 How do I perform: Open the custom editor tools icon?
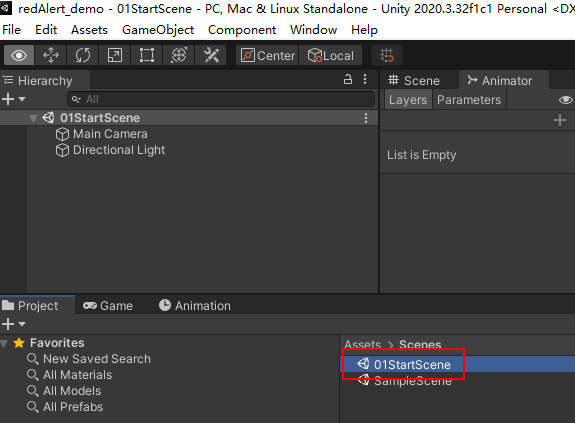[x=211, y=55]
